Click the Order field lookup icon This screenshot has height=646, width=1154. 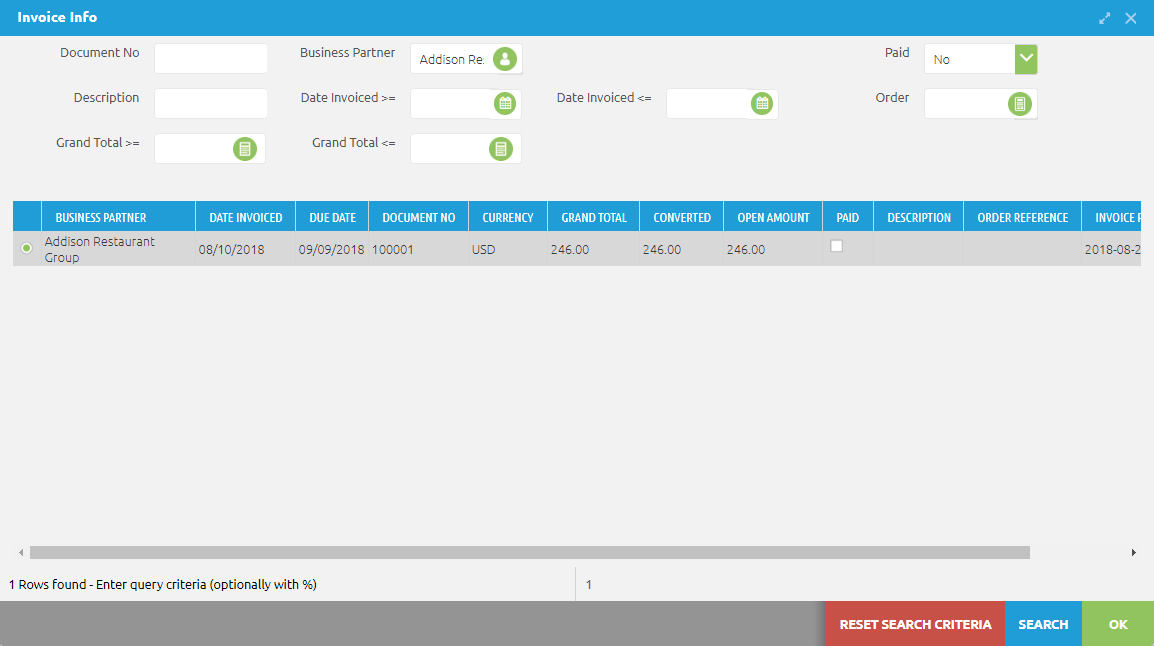pyautogui.click(x=1019, y=103)
